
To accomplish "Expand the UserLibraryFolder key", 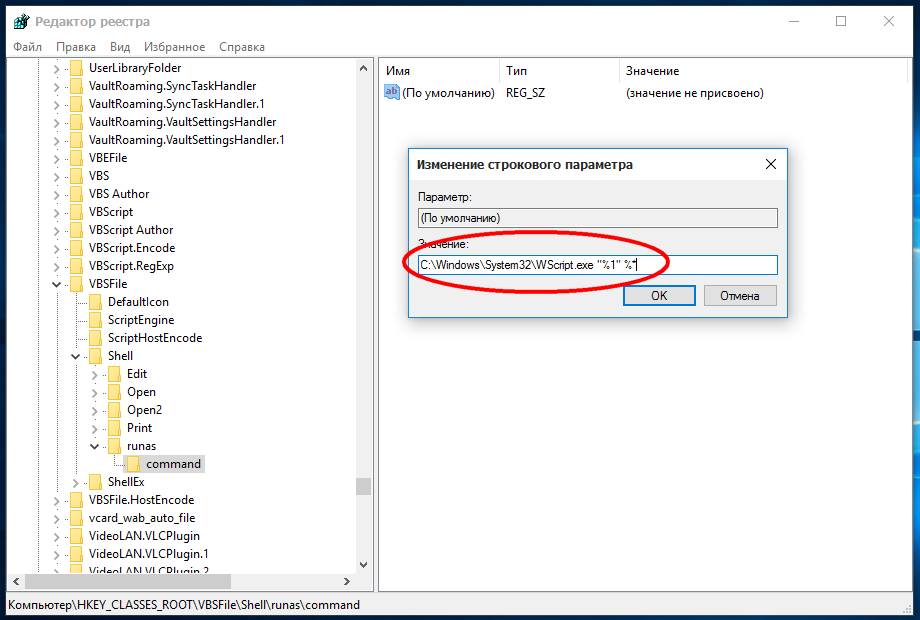I will point(56,69).
